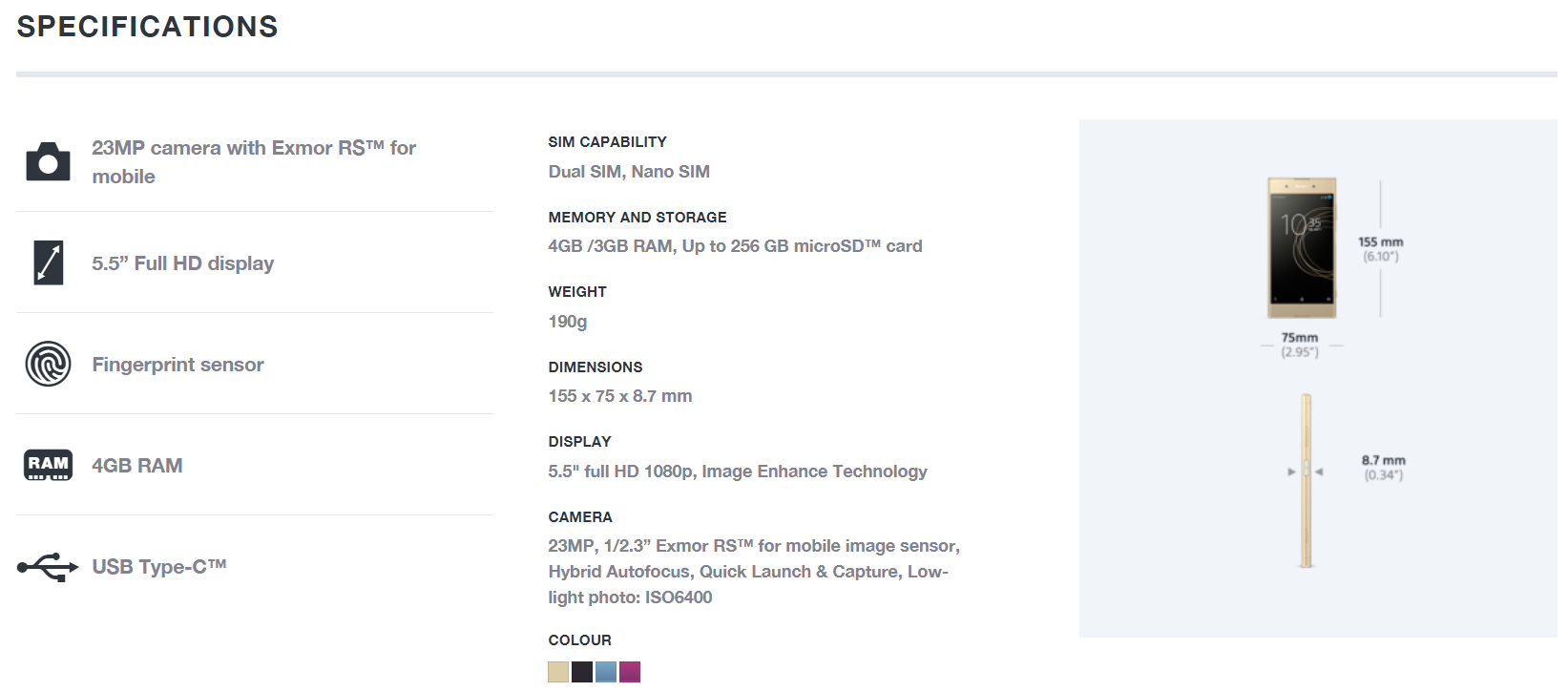The width and height of the screenshot is (1568, 692).
Task: Click the USB symbol icon
Action: click(48, 567)
